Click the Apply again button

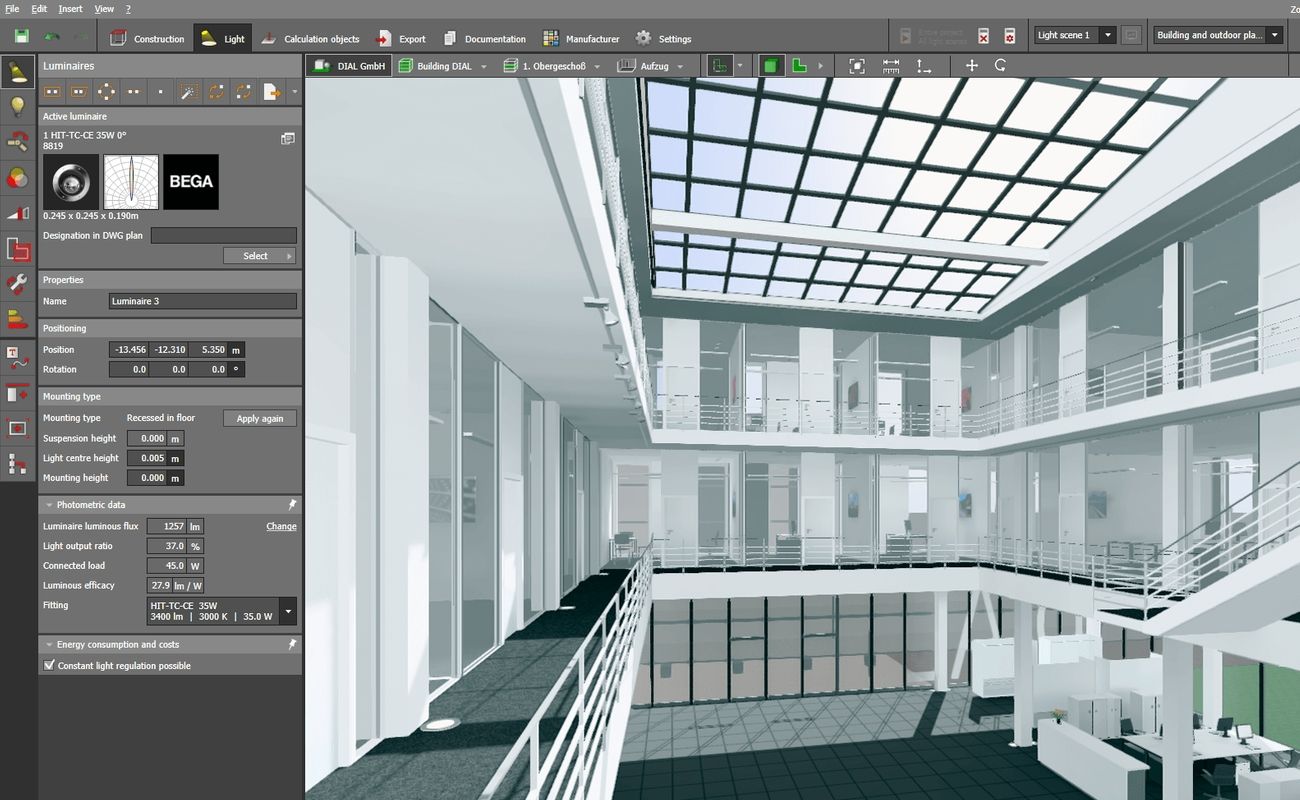259,418
